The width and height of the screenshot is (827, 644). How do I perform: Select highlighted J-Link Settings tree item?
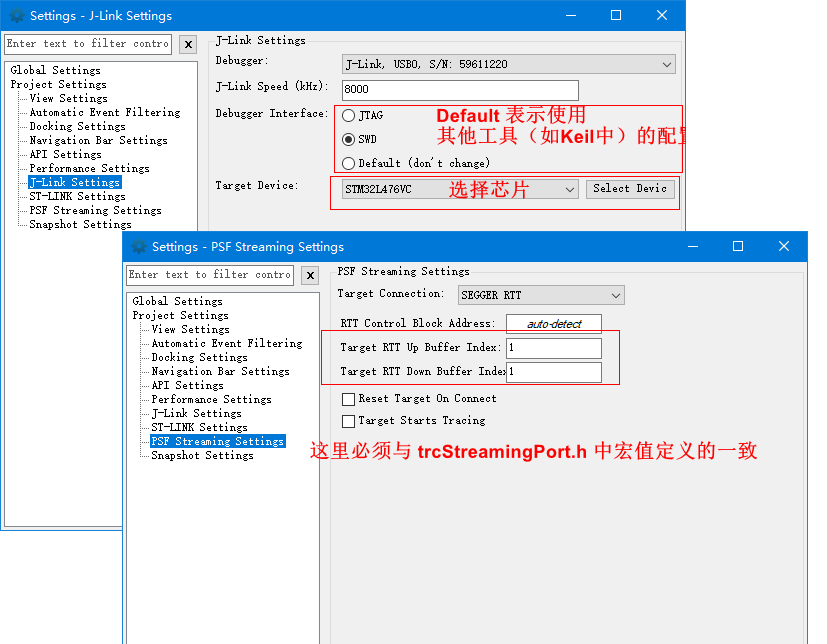coord(75,182)
